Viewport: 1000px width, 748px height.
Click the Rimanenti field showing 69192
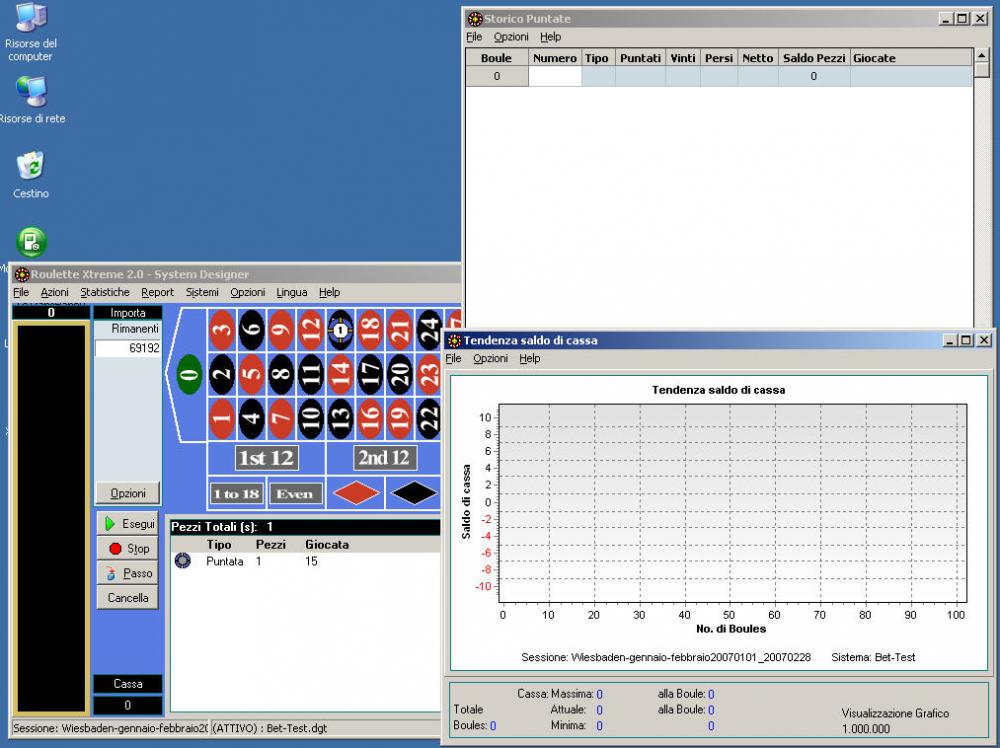coord(128,348)
